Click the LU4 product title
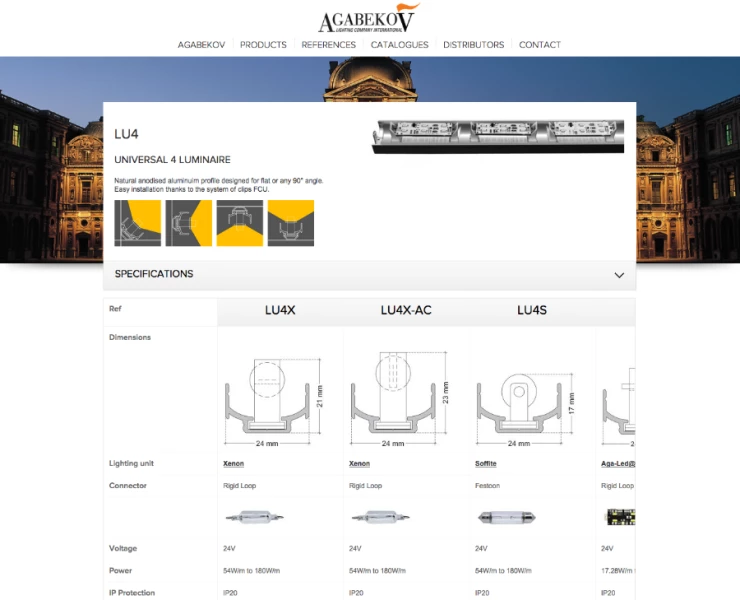 126,134
